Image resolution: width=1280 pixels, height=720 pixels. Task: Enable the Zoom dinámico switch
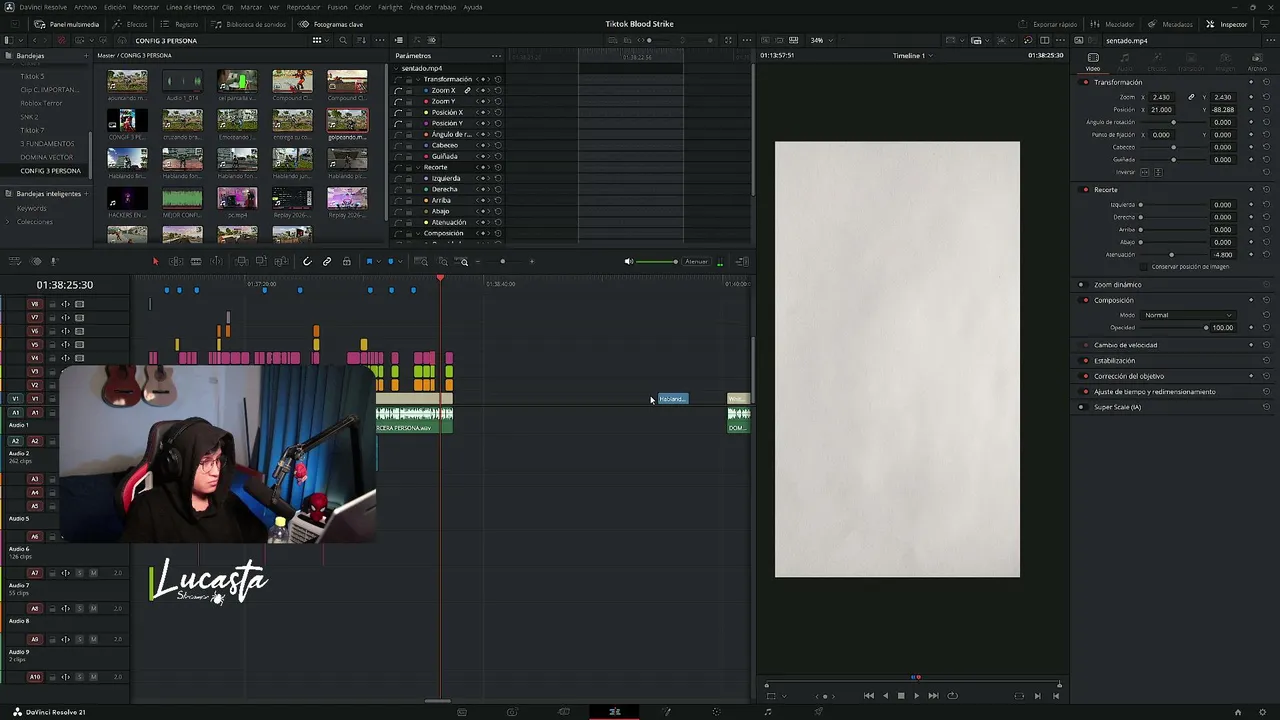point(1081,285)
